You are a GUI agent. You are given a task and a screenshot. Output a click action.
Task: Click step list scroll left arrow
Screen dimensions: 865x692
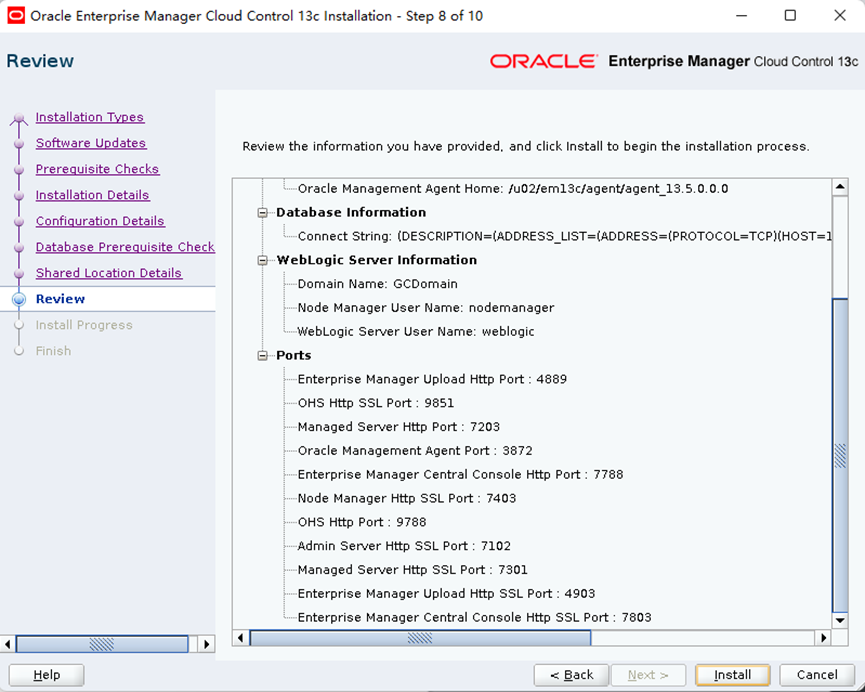coord(8,644)
